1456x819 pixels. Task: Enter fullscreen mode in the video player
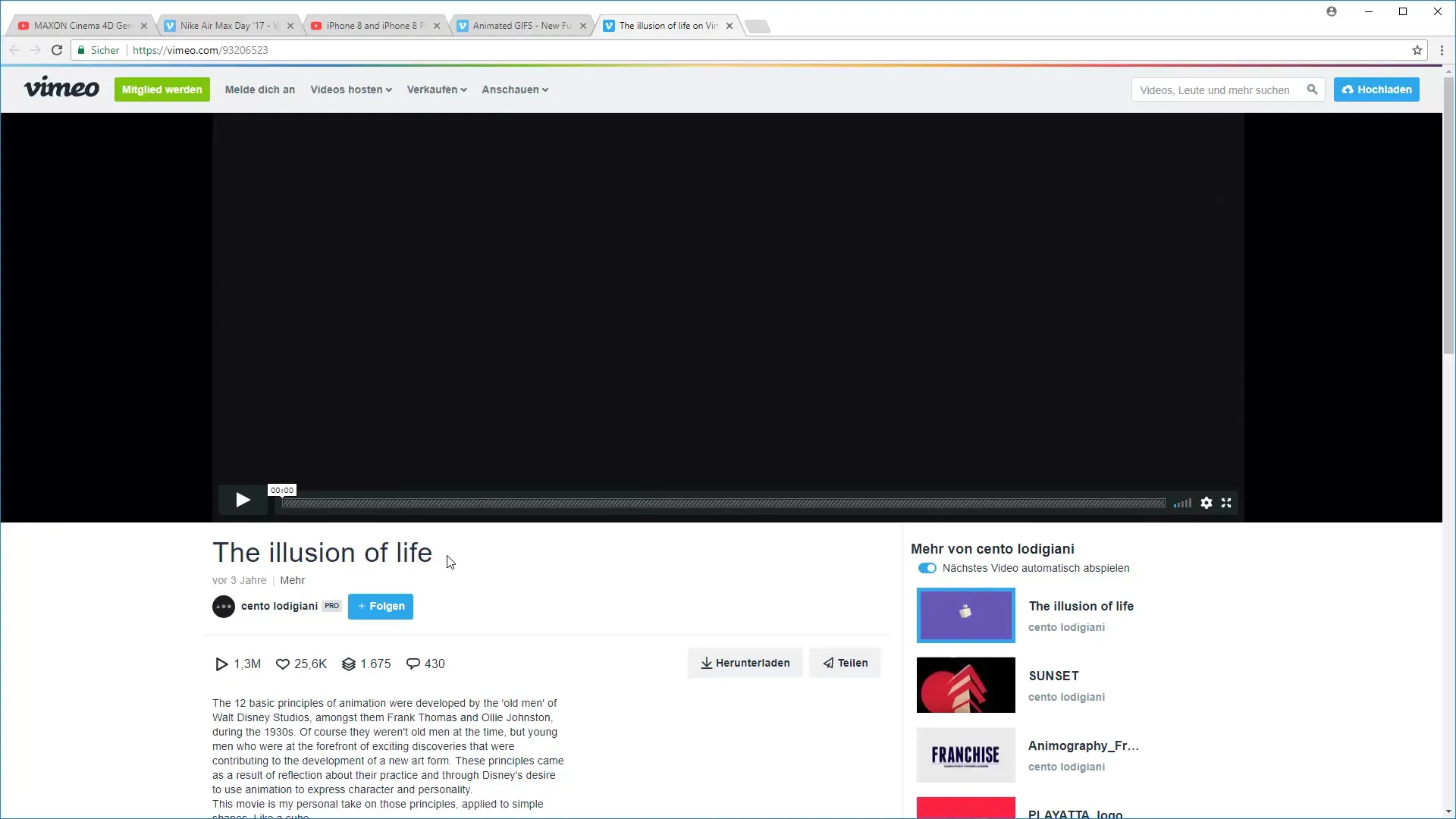tap(1226, 503)
